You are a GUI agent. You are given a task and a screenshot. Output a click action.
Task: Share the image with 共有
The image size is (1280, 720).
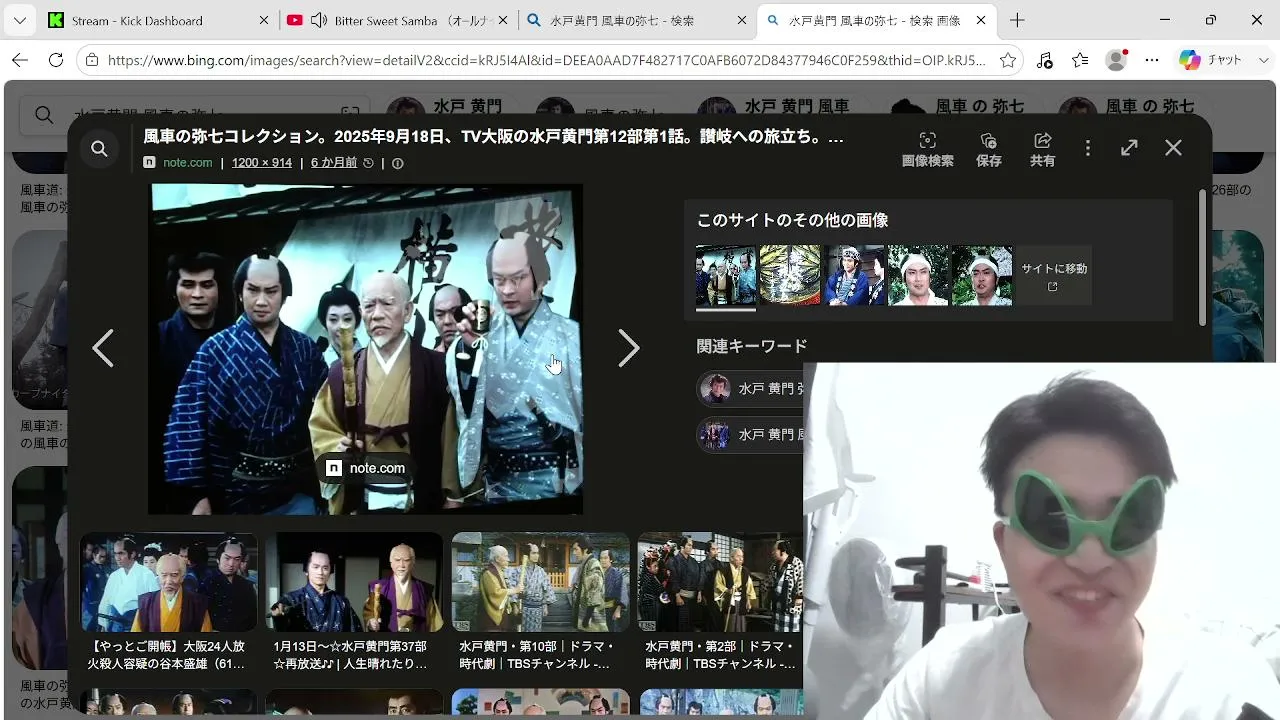coord(1042,150)
